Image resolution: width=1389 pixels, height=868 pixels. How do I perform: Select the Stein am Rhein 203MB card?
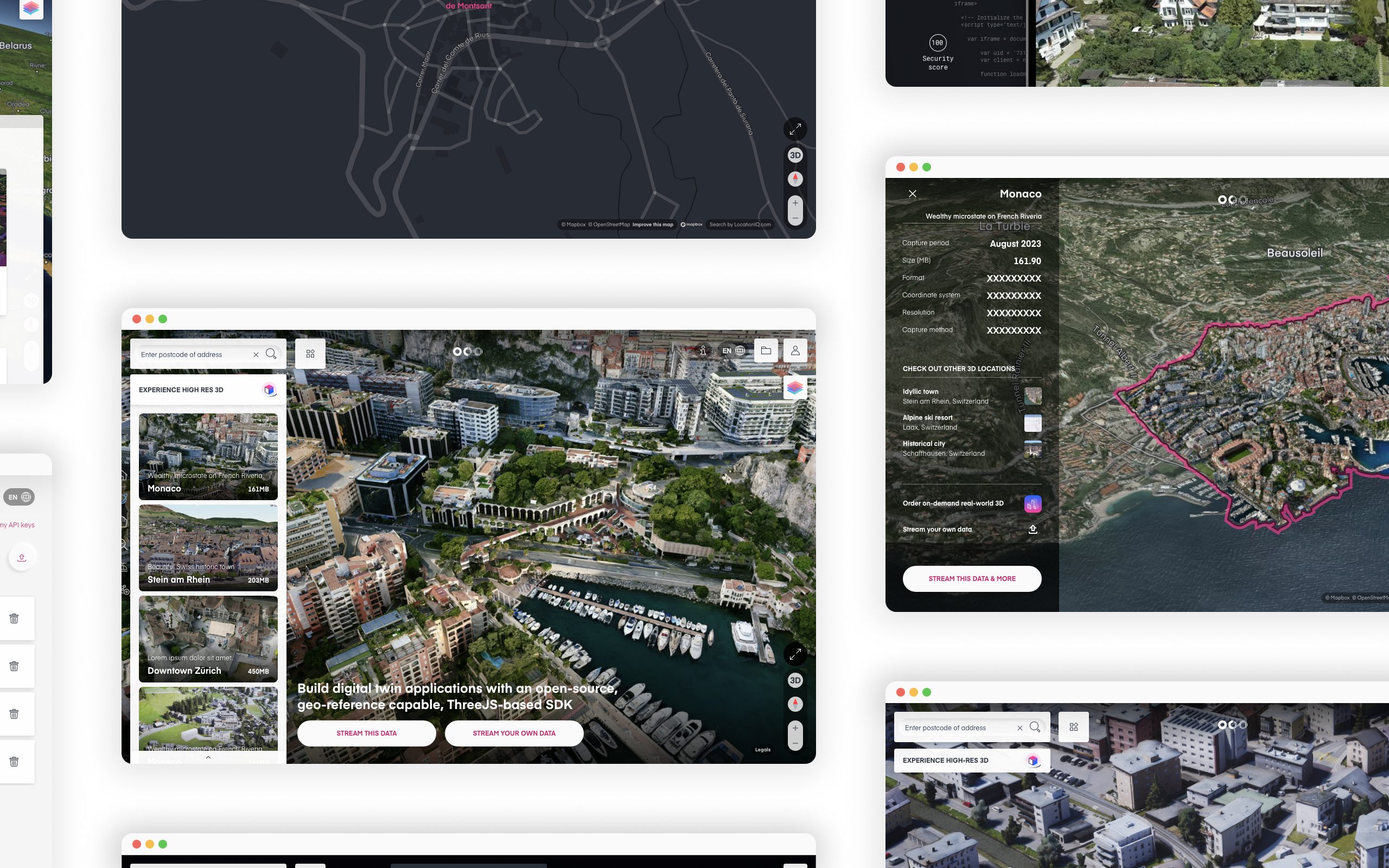(x=208, y=548)
